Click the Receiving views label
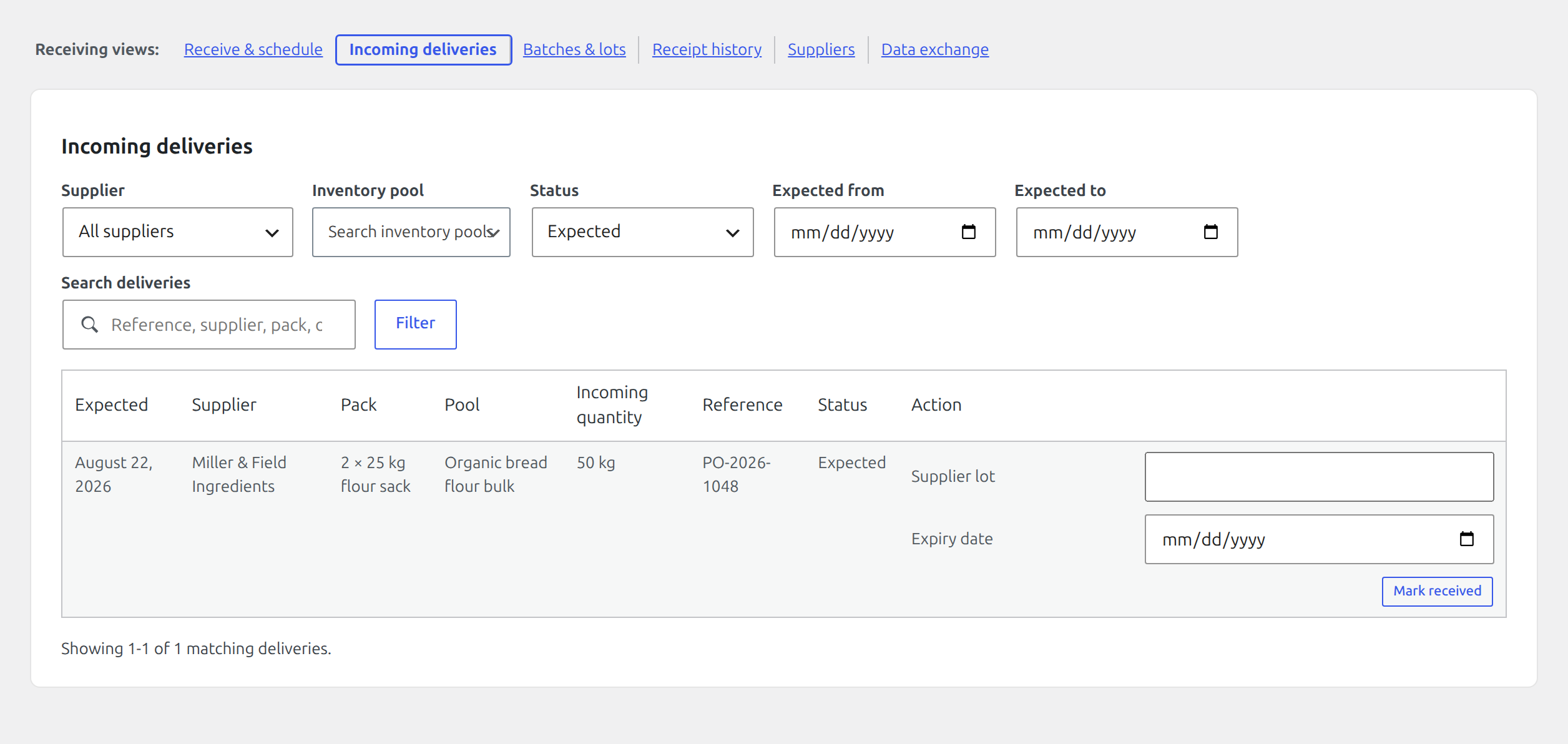Viewport: 1568px width, 744px height. pos(97,49)
